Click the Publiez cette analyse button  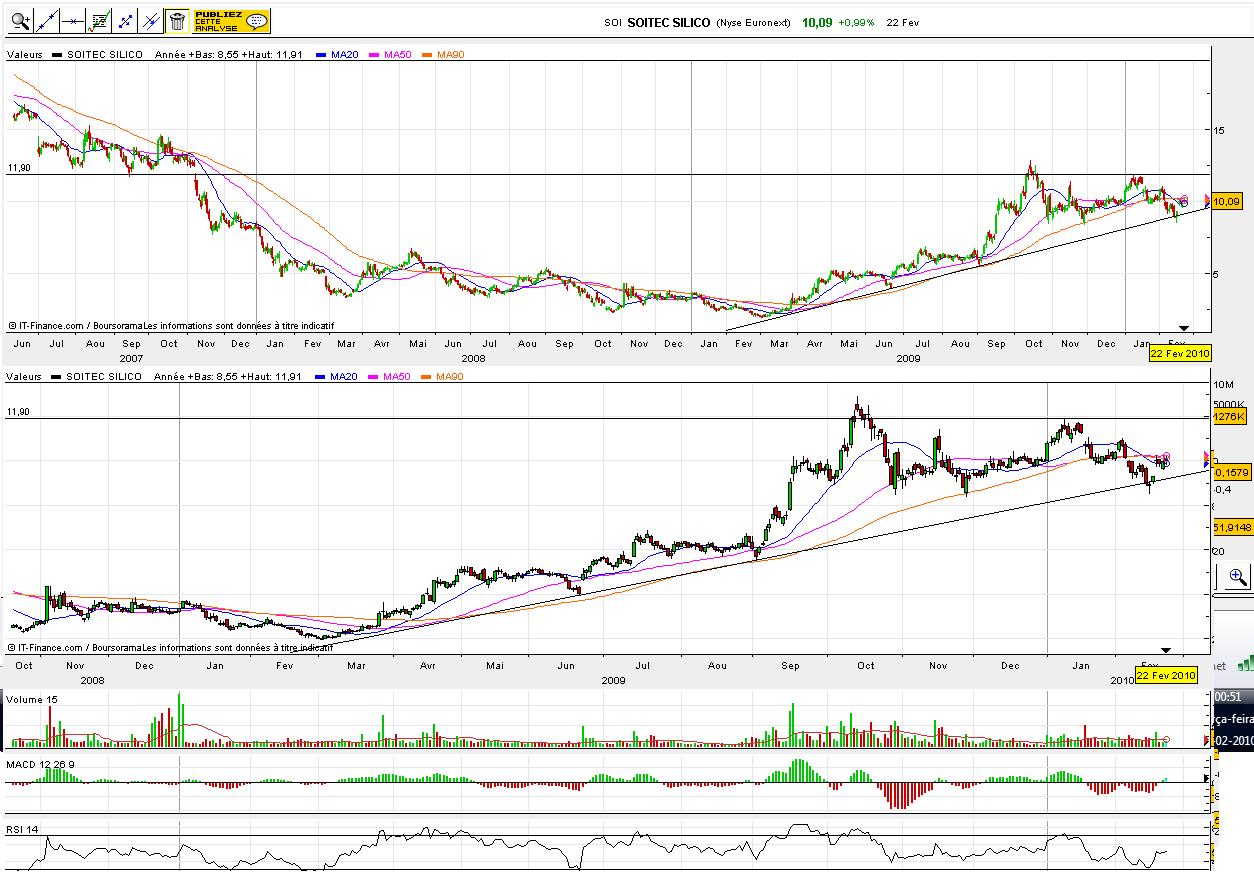[230, 20]
